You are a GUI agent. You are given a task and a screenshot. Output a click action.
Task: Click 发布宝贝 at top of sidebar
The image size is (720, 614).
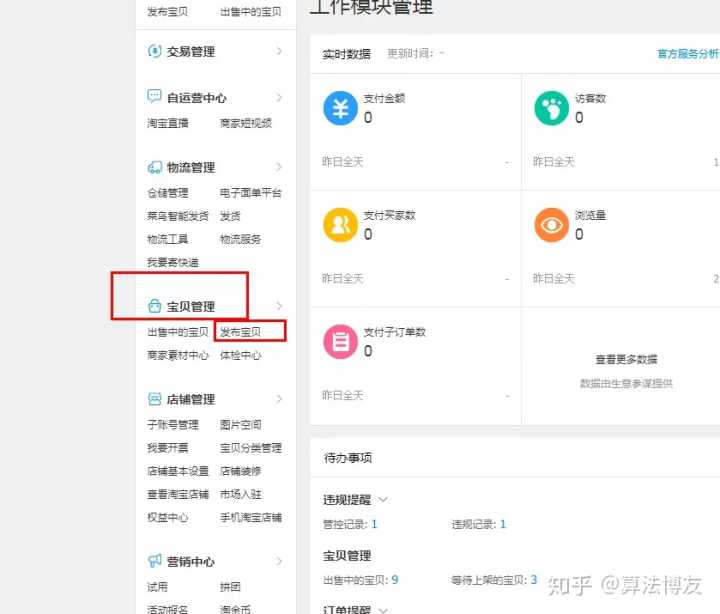[x=168, y=12]
